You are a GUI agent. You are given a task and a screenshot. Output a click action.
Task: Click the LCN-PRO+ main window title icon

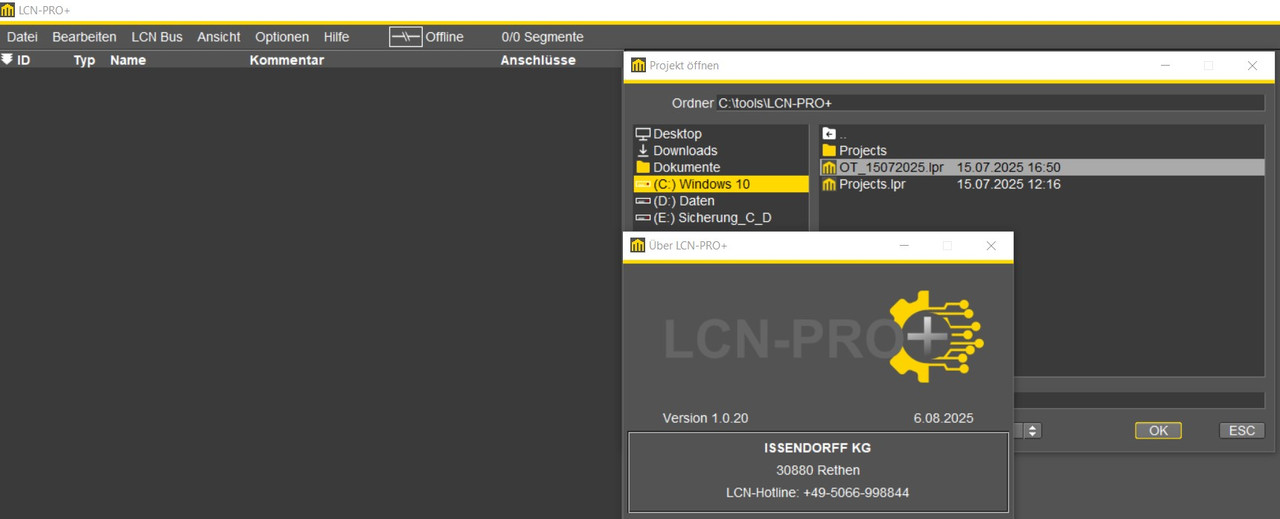[8, 10]
